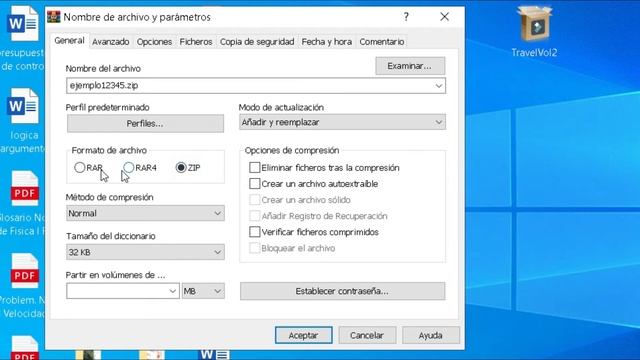
Task: Enable Eliminar ficheros tras la compresión
Action: (254, 168)
